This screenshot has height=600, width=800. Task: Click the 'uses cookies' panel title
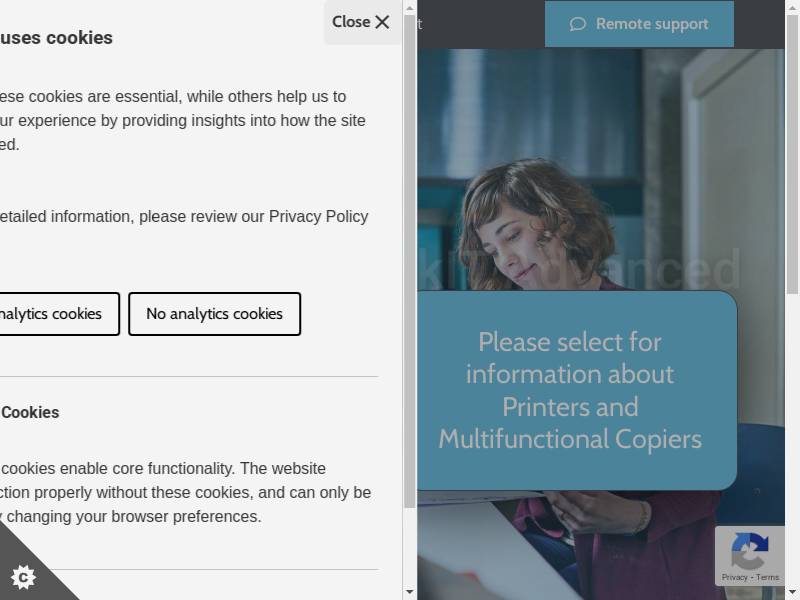click(56, 38)
